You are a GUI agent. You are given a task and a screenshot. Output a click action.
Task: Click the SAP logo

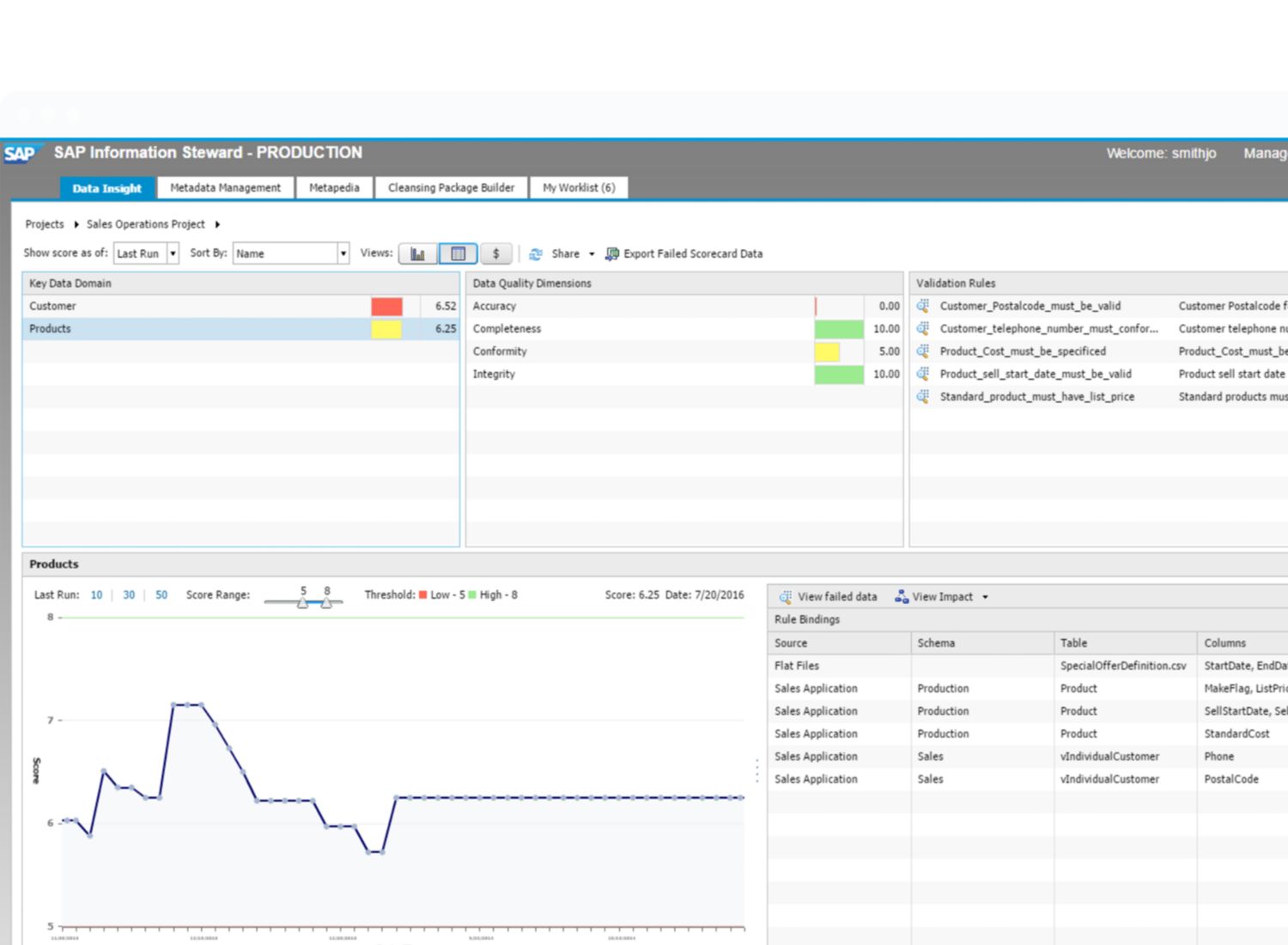pyautogui.click(x=20, y=154)
